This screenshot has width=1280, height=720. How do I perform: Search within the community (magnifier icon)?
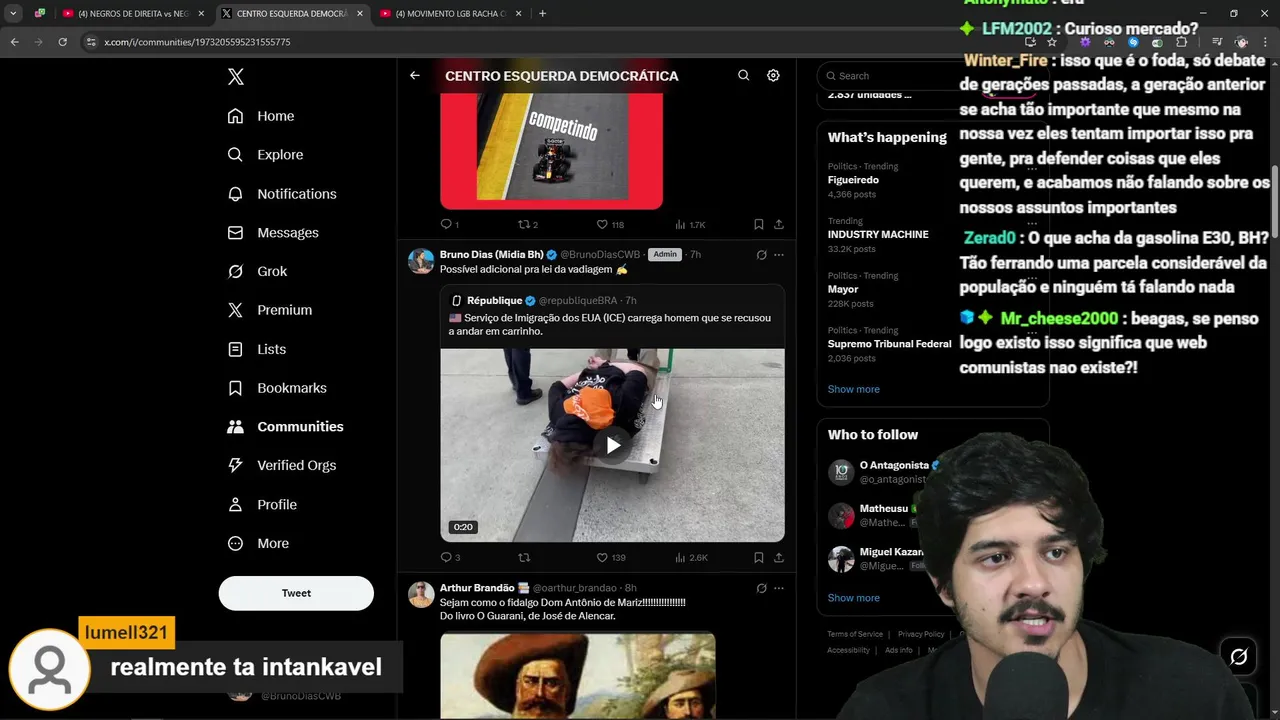(x=743, y=76)
